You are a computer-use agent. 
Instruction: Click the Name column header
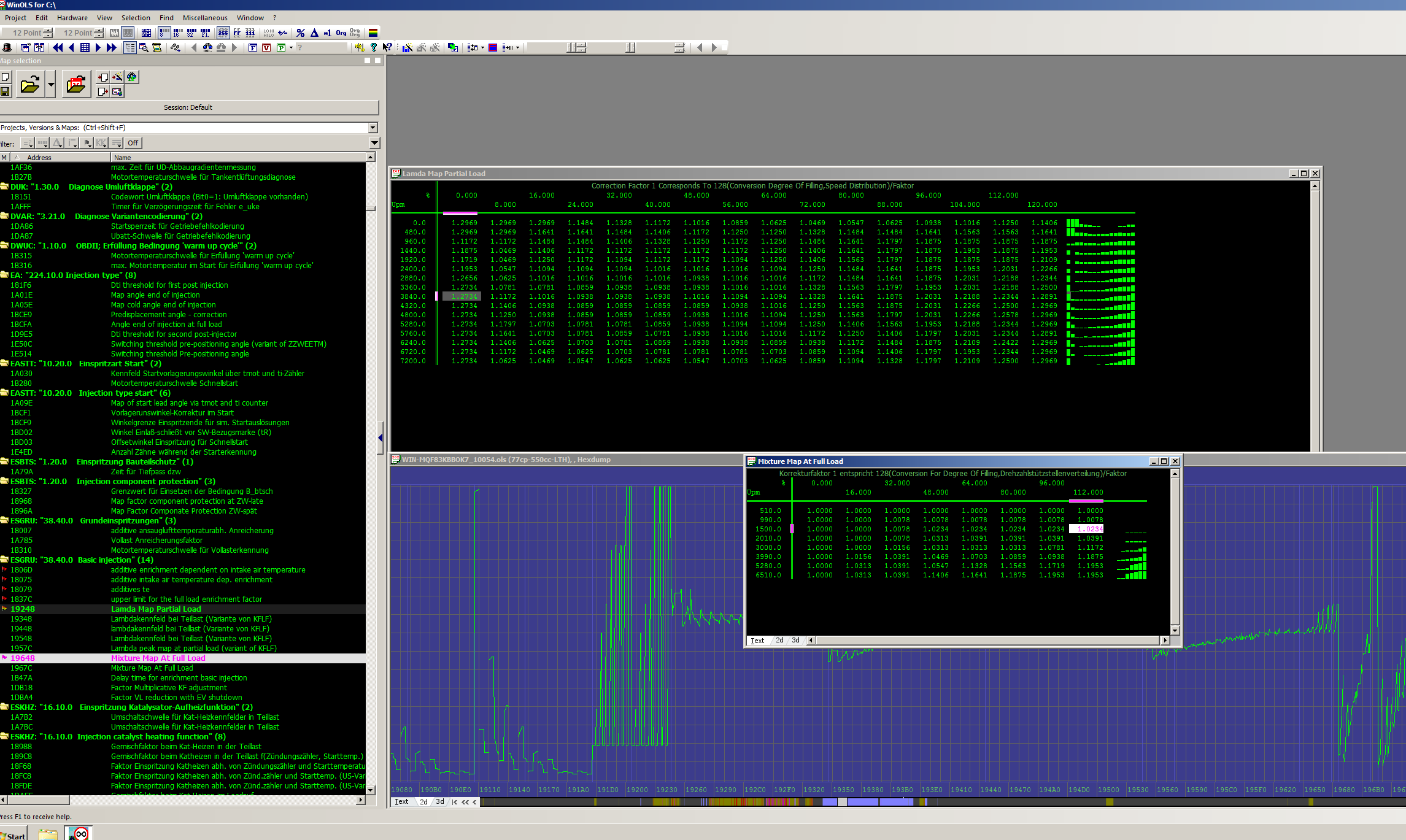(238, 158)
